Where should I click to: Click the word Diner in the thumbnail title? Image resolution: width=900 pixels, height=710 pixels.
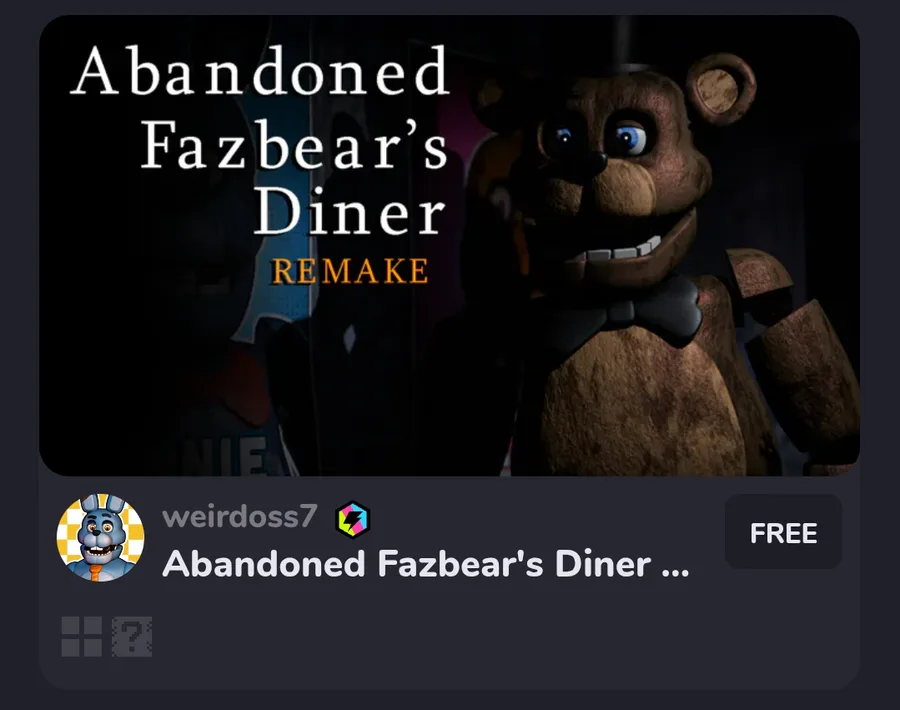(350, 211)
